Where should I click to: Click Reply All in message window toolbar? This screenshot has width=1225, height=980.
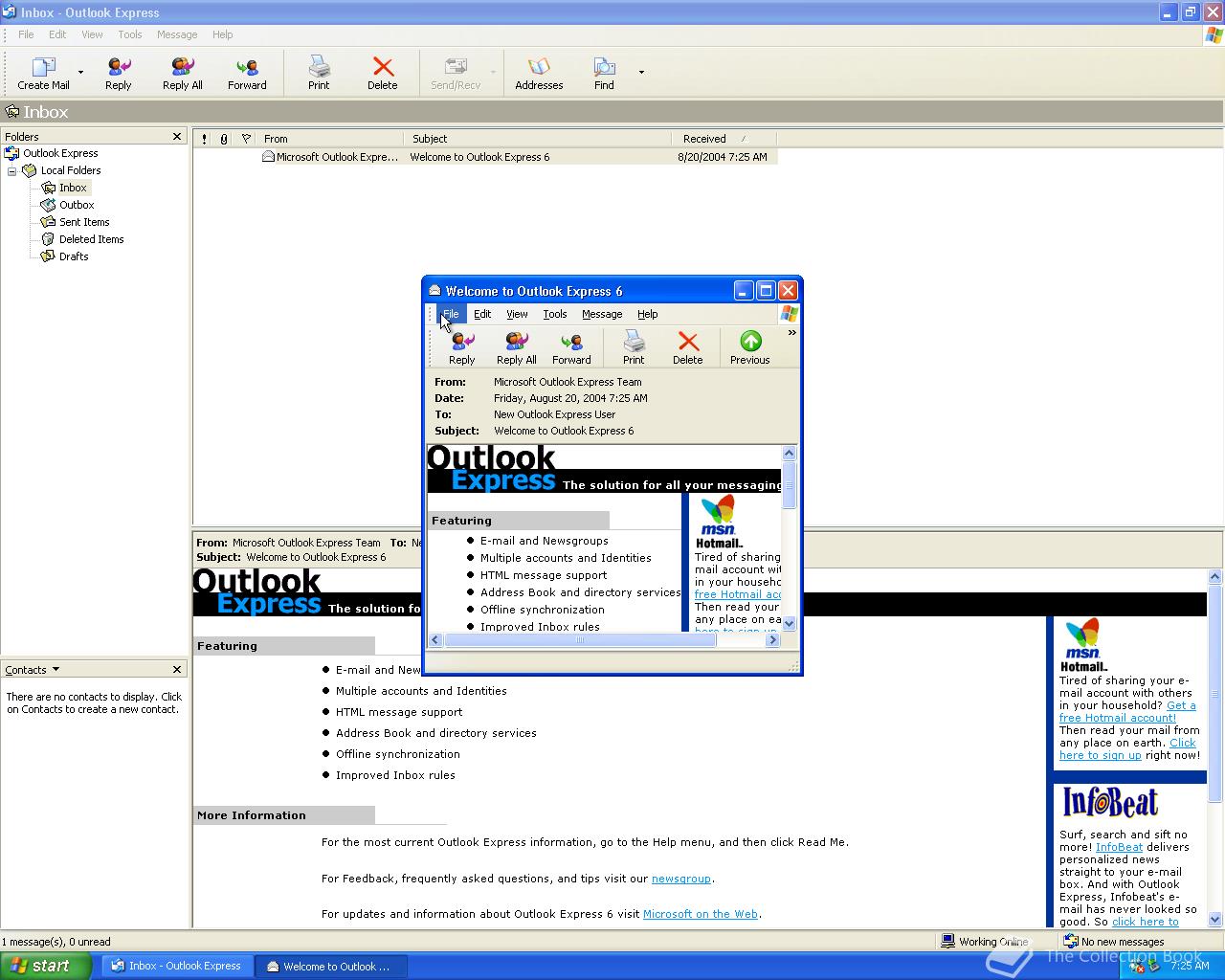[516, 348]
